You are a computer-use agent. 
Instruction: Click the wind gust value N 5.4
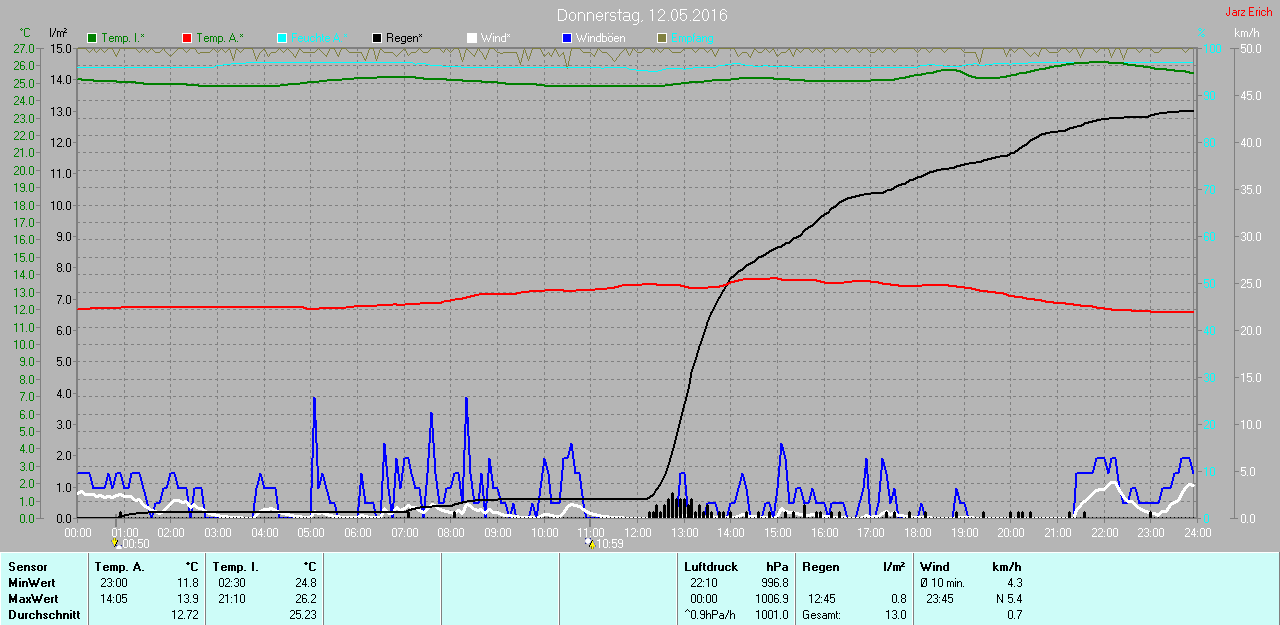click(1007, 598)
